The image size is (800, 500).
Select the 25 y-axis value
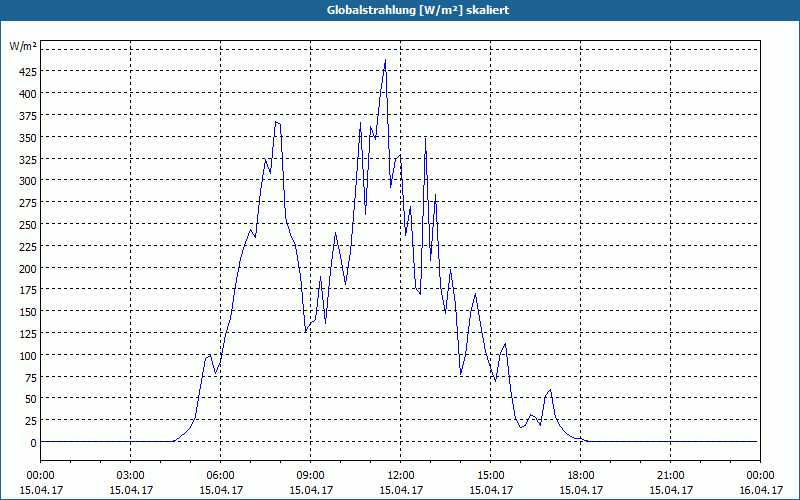30,421
